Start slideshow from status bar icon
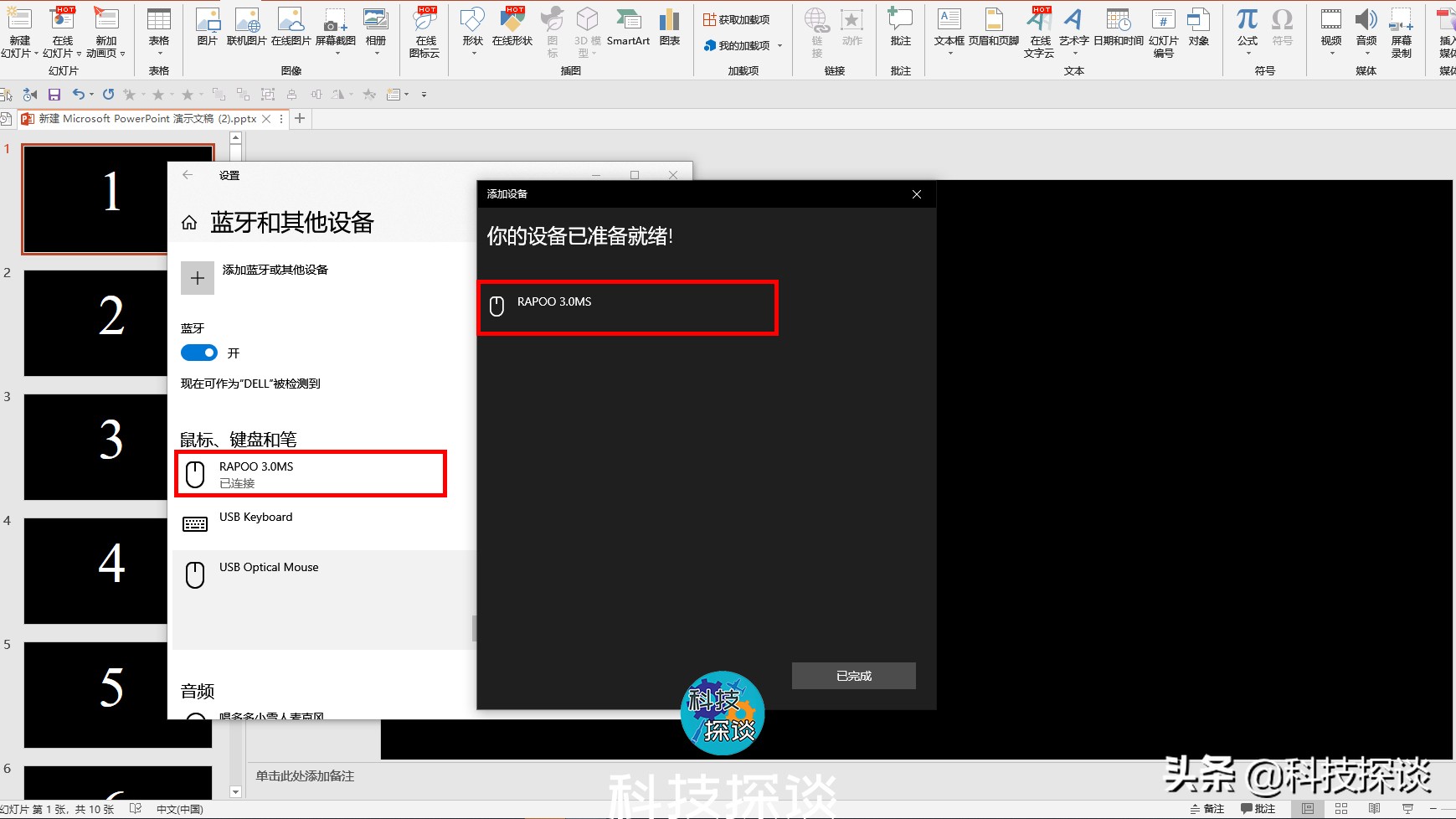This screenshot has height=819, width=1456. coord(1408,809)
